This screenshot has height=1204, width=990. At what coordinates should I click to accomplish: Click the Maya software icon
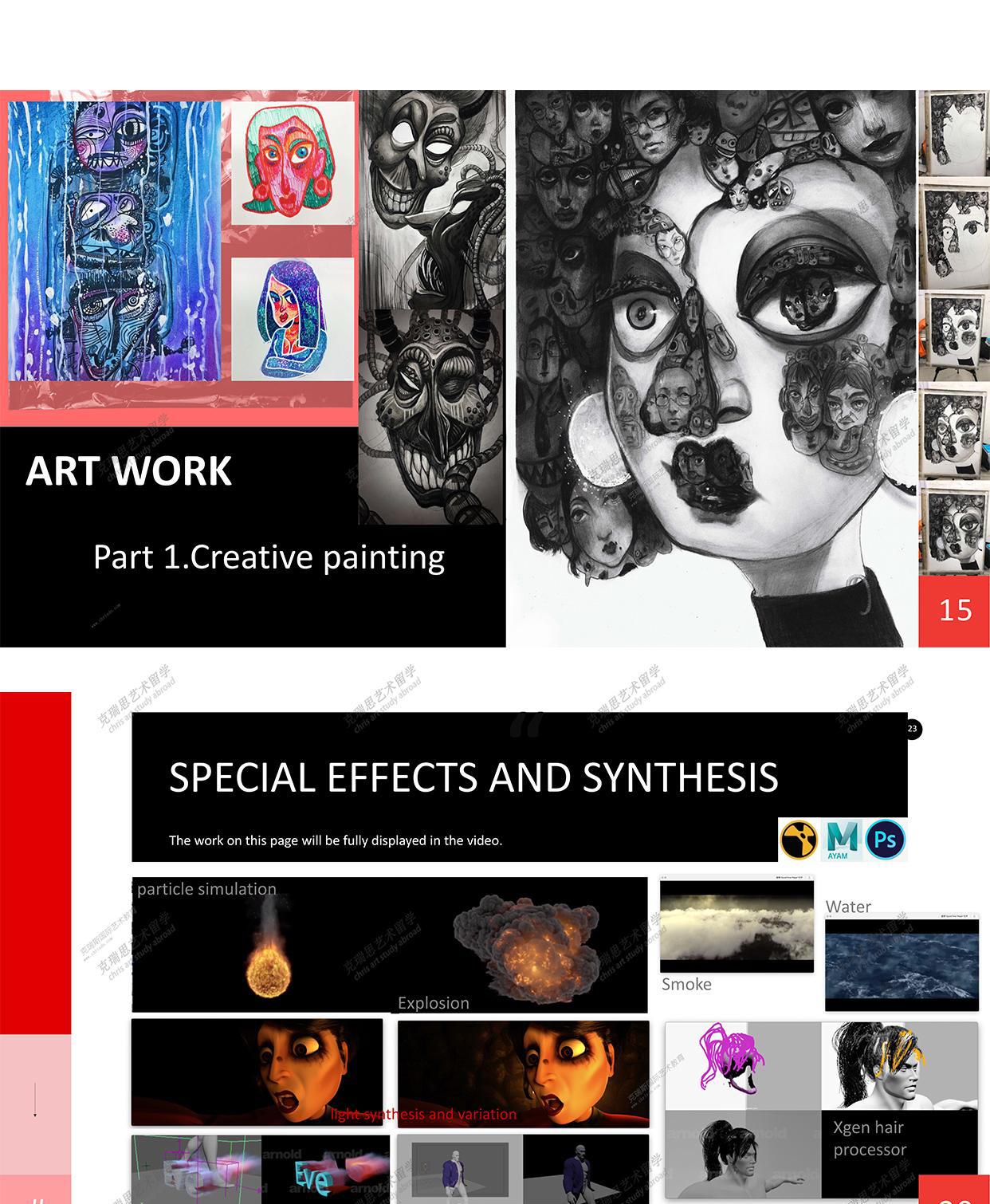842,840
